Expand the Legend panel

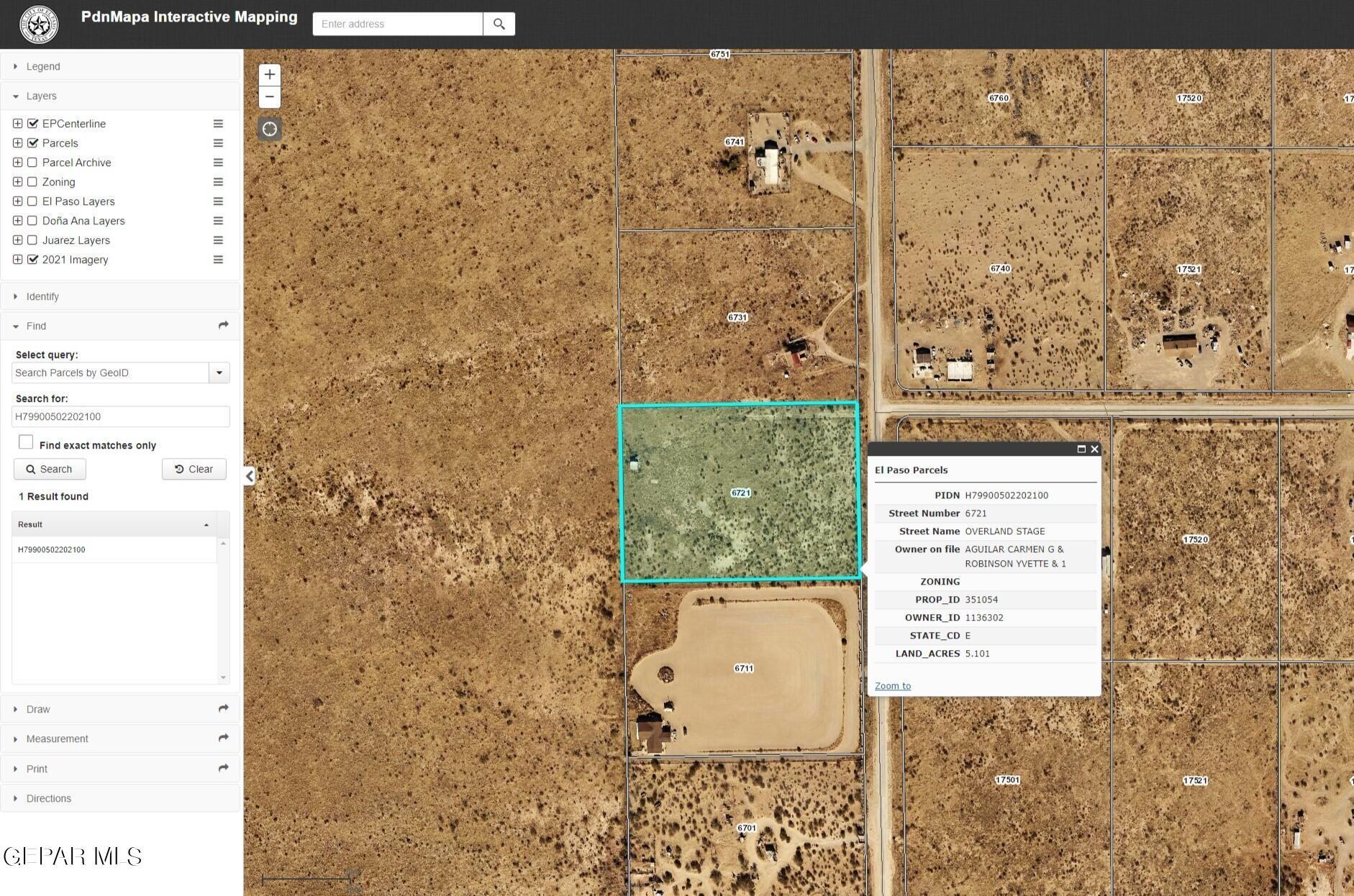120,66
